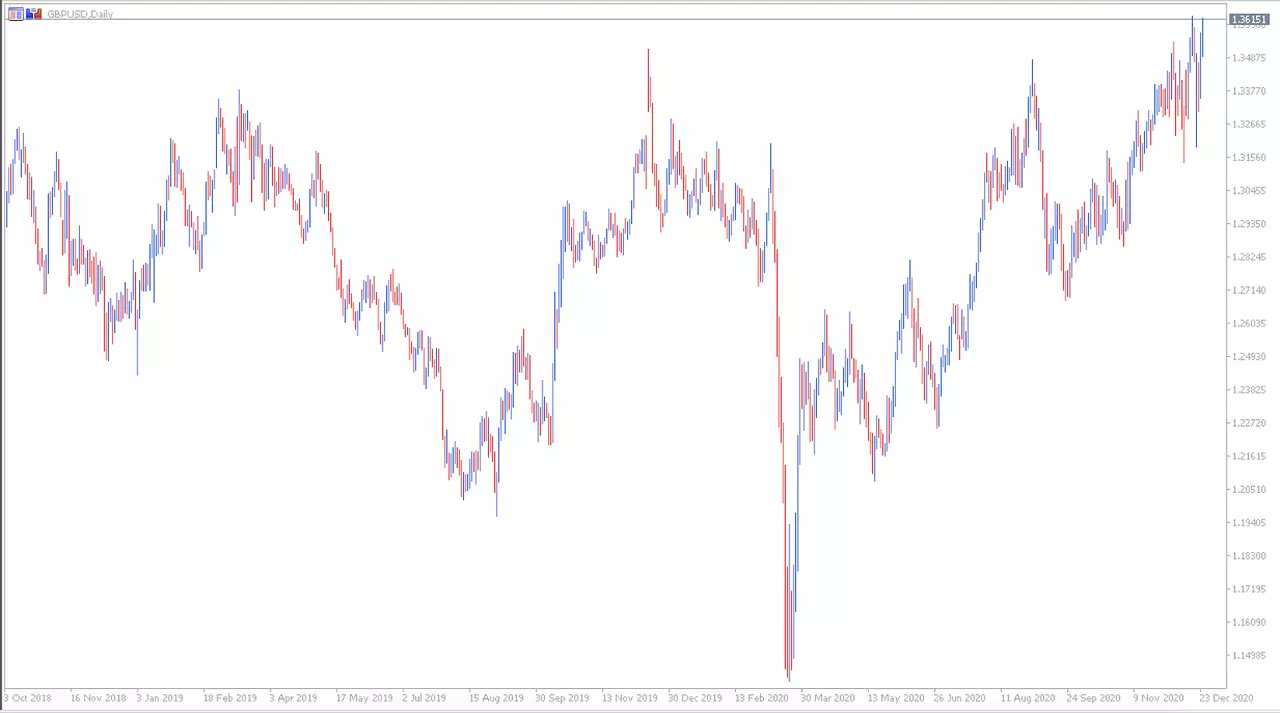Click the GBPUSD,Daily chart title
1280x713 pixels.
click(80, 15)
